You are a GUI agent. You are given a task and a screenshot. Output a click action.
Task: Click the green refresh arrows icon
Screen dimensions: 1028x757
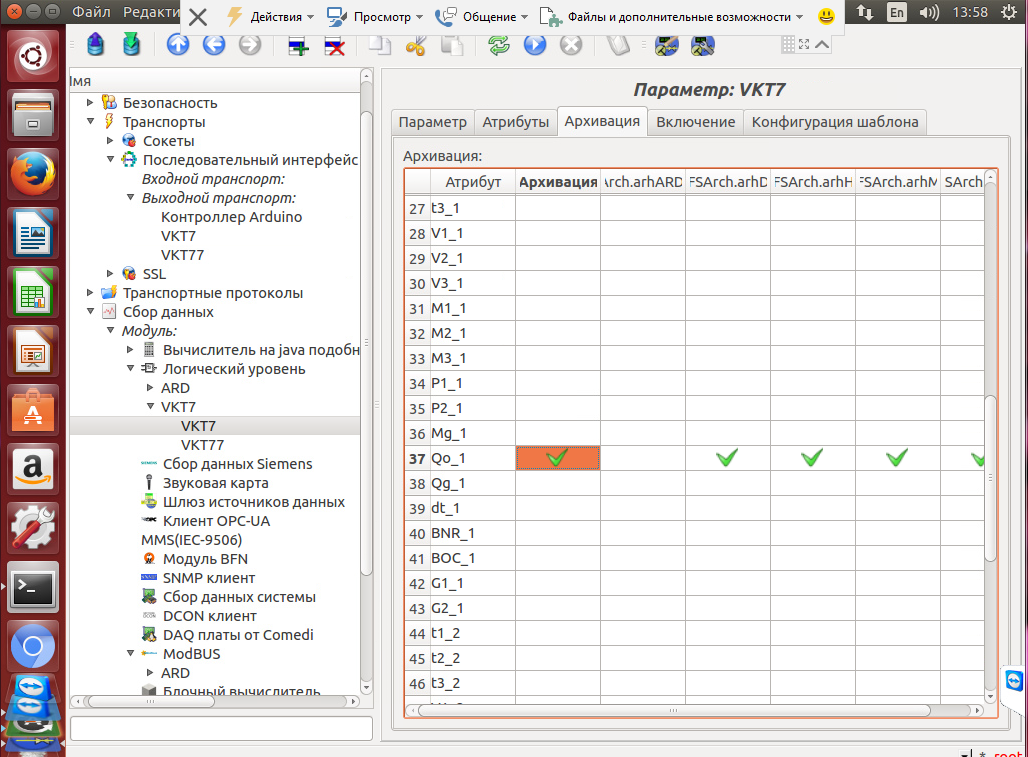click(x=498, y=45)
